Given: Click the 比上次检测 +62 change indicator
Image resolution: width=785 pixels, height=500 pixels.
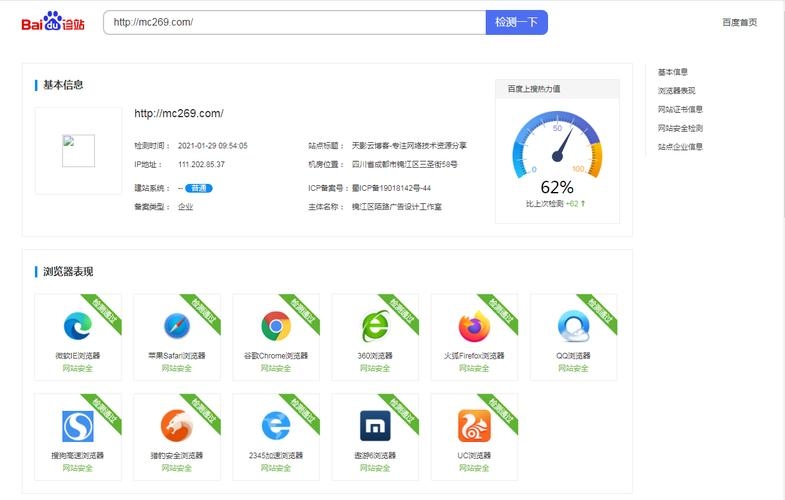Looking at the screenshot, I should tap(555, 204).
